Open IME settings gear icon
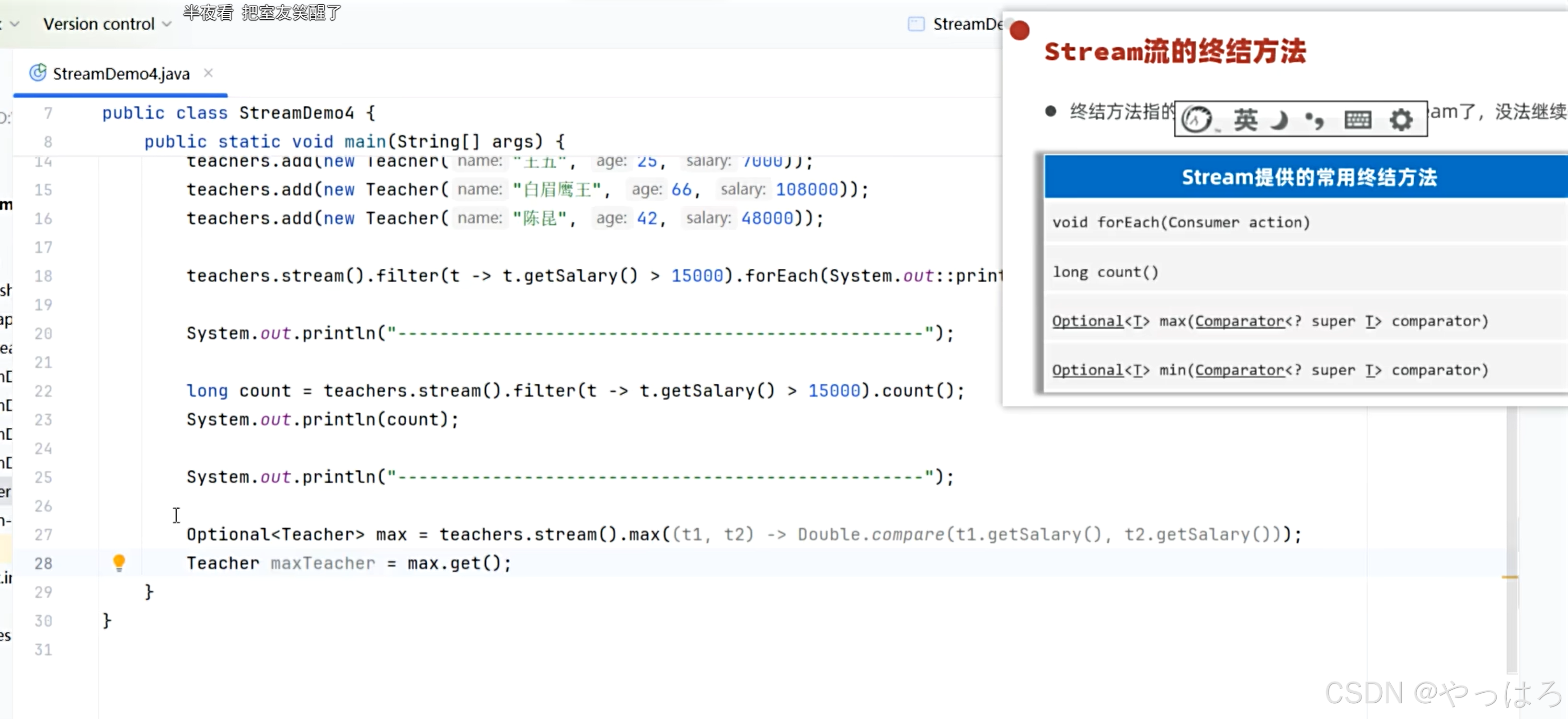 coord(1401,119)
